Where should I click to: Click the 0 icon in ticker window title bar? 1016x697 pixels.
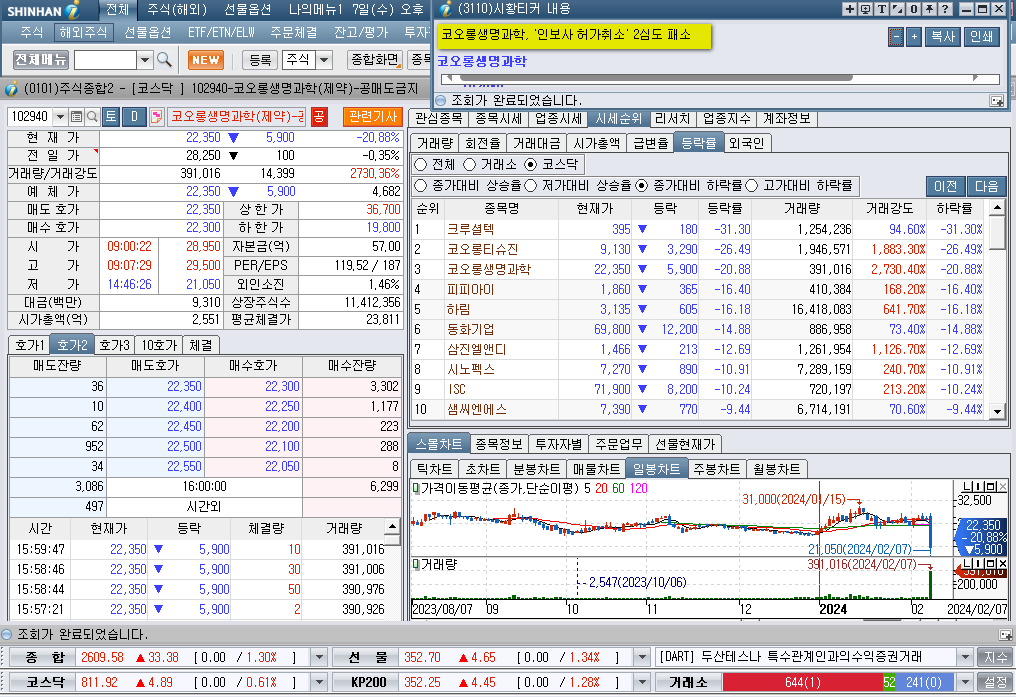coord(914,9)
